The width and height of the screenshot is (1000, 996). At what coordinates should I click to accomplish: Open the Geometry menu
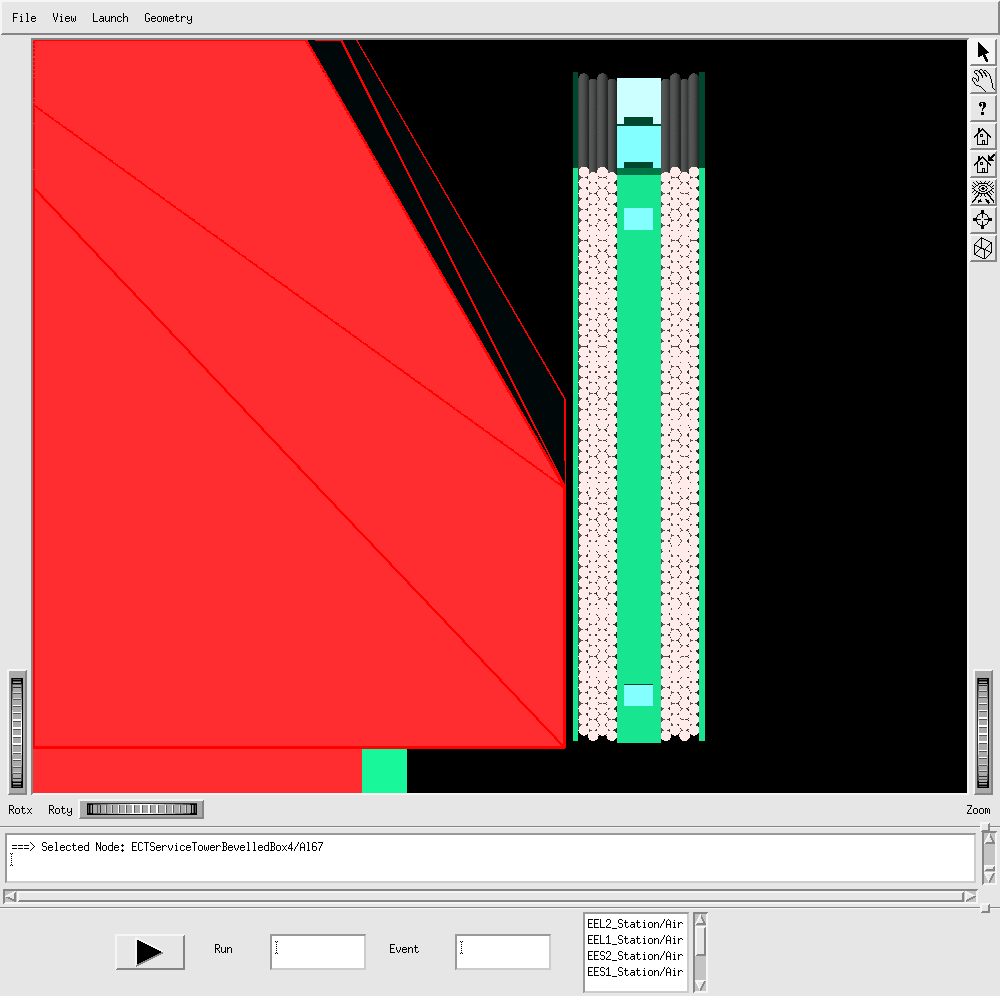tap(168, 18)
